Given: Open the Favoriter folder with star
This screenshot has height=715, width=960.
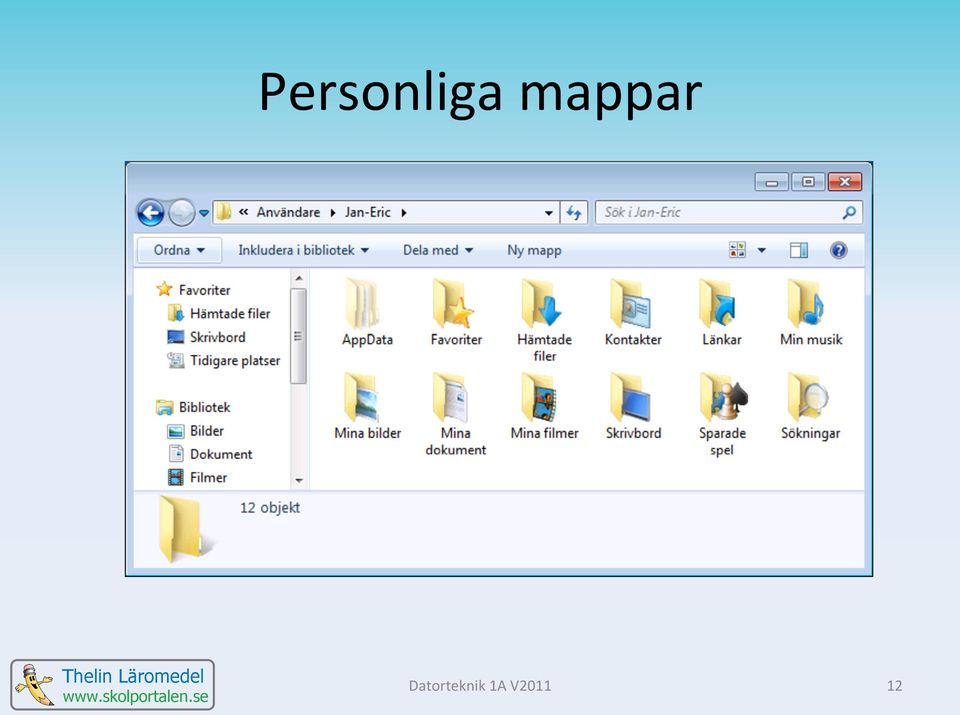Looking at the screenshot, I should 456,313.
